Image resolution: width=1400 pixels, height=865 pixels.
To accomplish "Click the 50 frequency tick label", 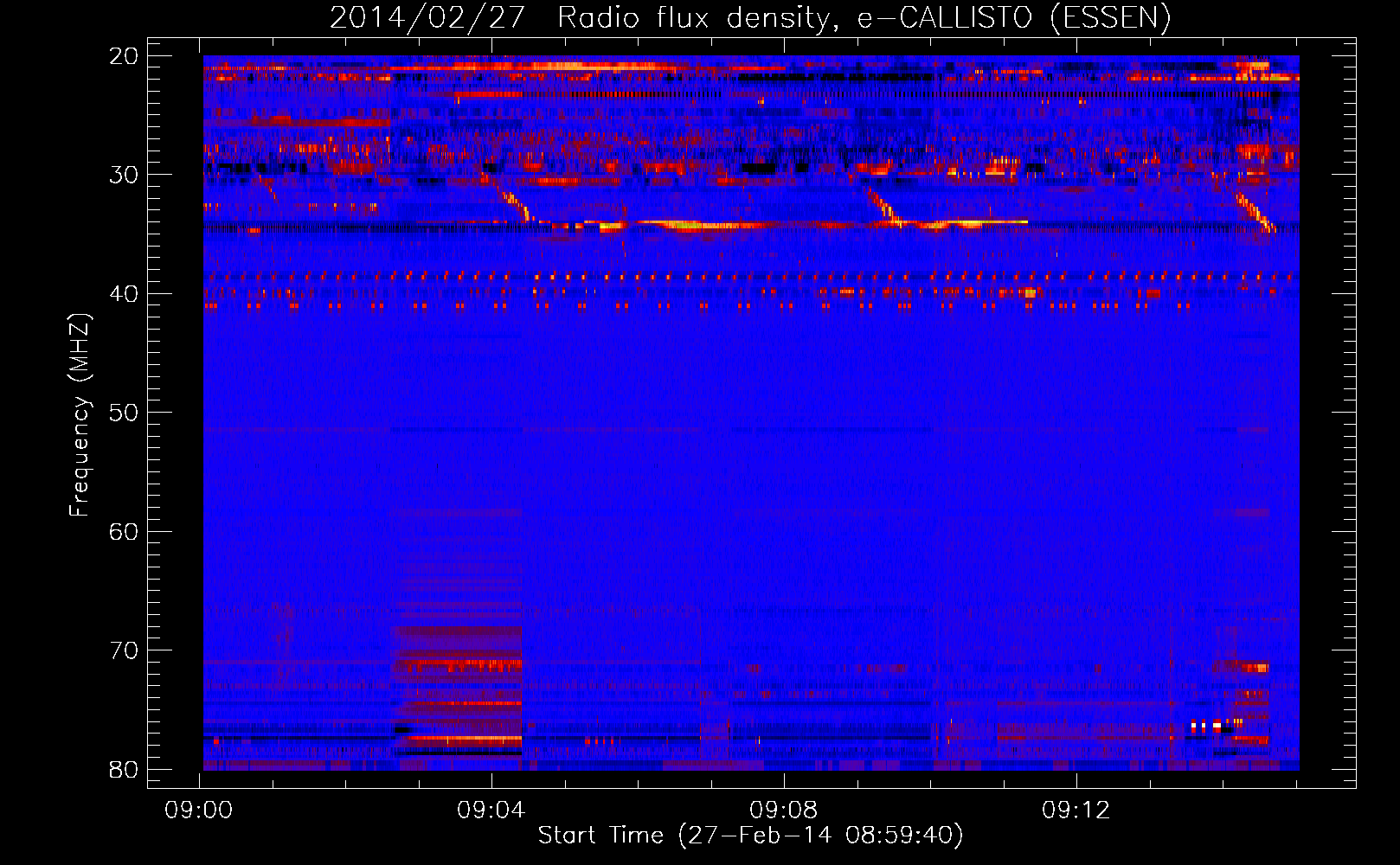I will 124,413.
